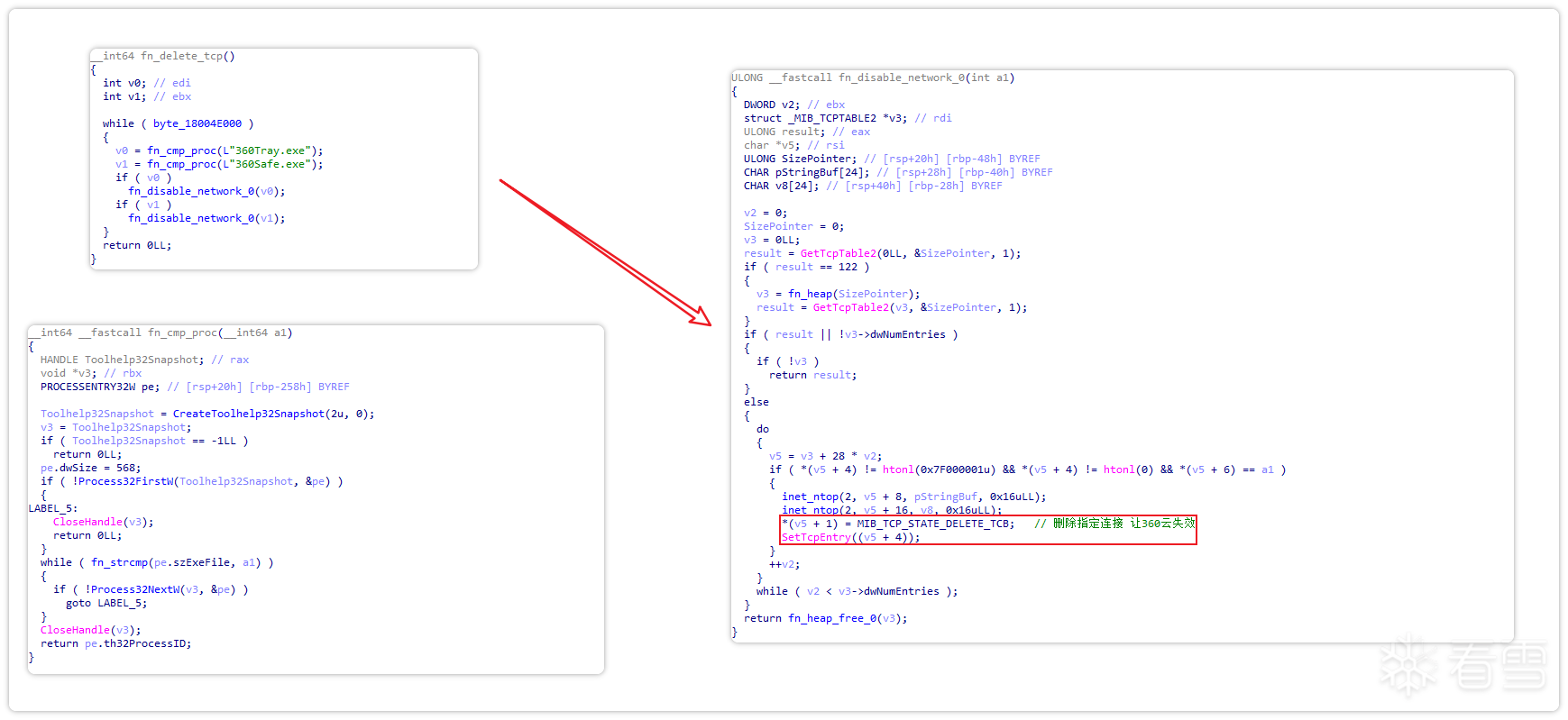
Task: Select the 'PROCESSENTRY32W pe;' declaration line
Action: click(195, 387)
